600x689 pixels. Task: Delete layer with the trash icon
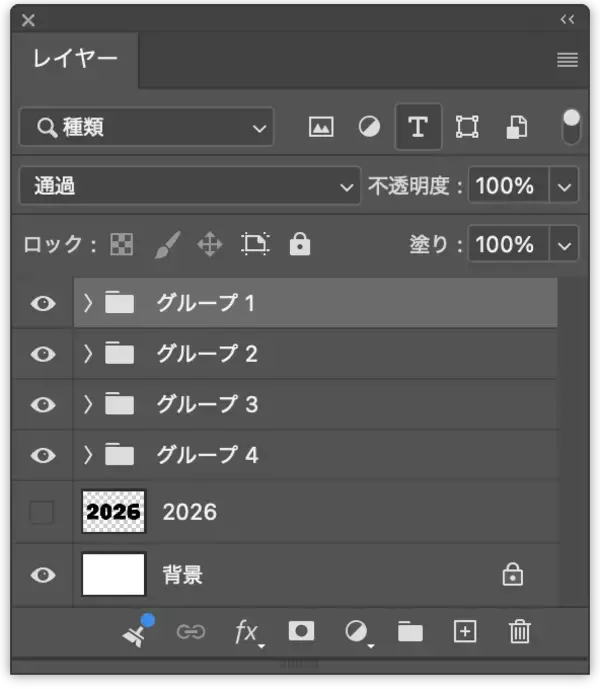(520, 631)
